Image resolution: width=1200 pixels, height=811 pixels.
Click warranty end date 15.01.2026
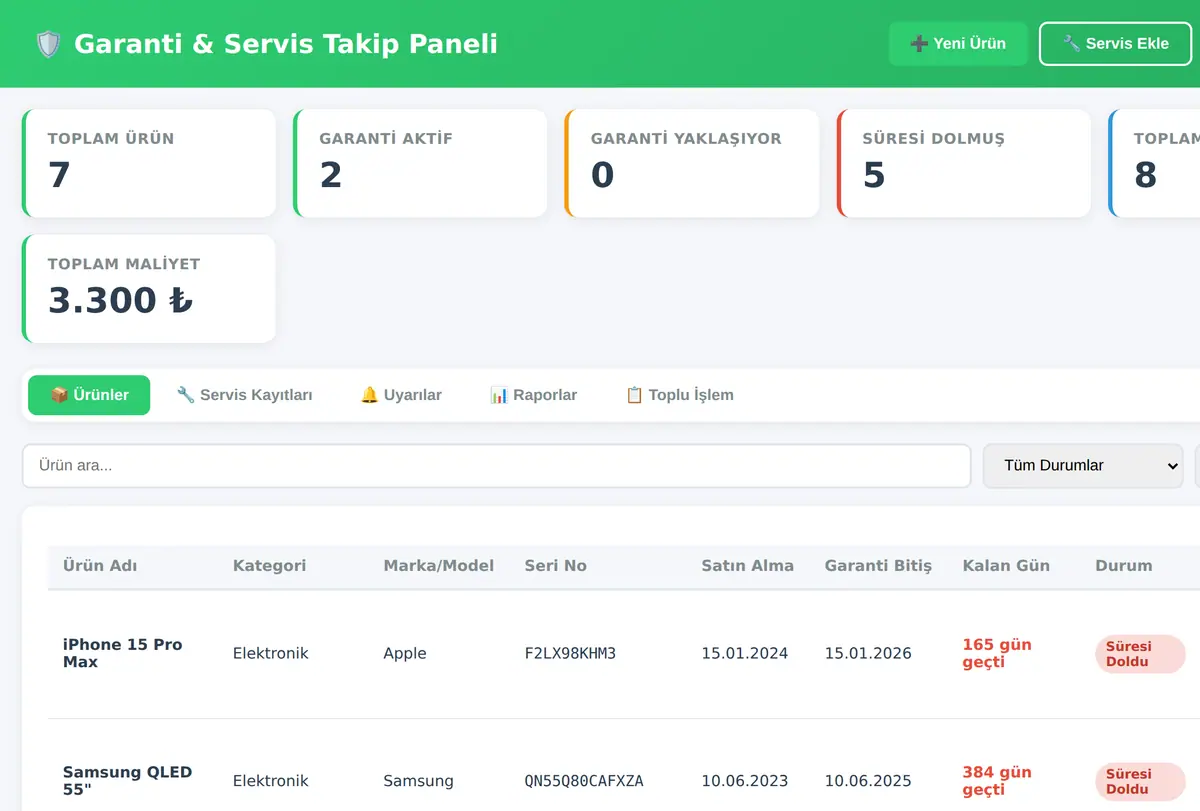[x=868, y=654]
